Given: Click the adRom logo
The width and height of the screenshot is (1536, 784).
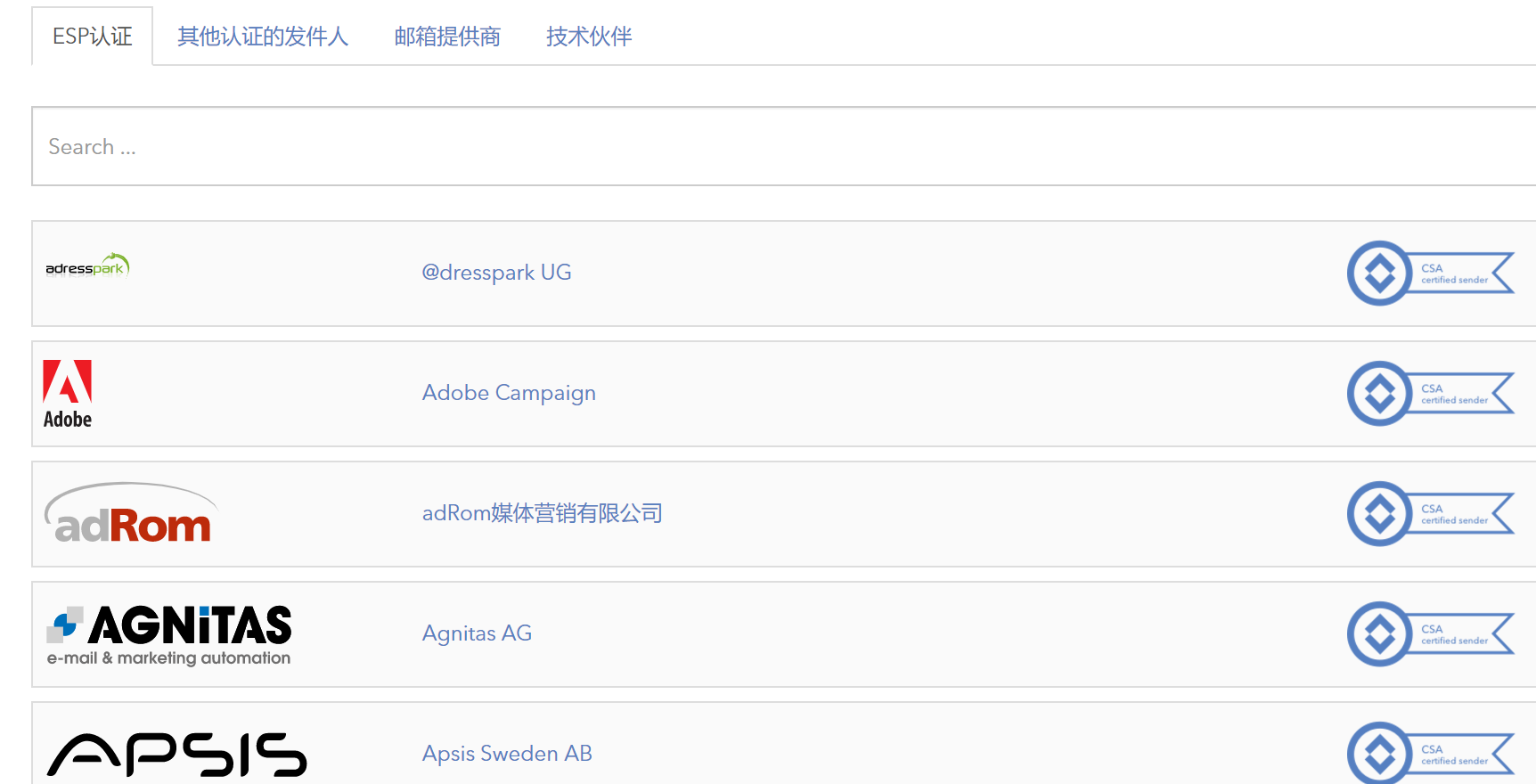Looking at the screenshot, I should (131, 514).
